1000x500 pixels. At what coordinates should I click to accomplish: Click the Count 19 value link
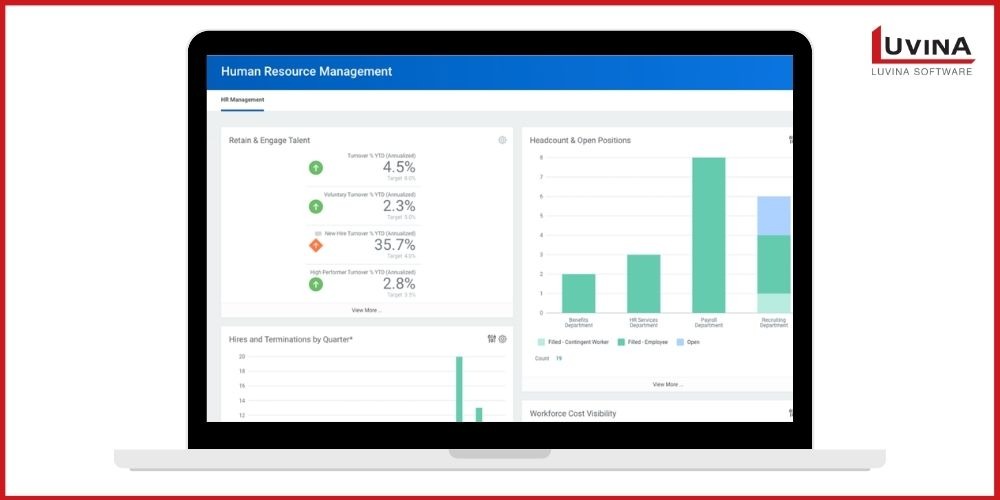pyautogui.click(x=558, y=358)
